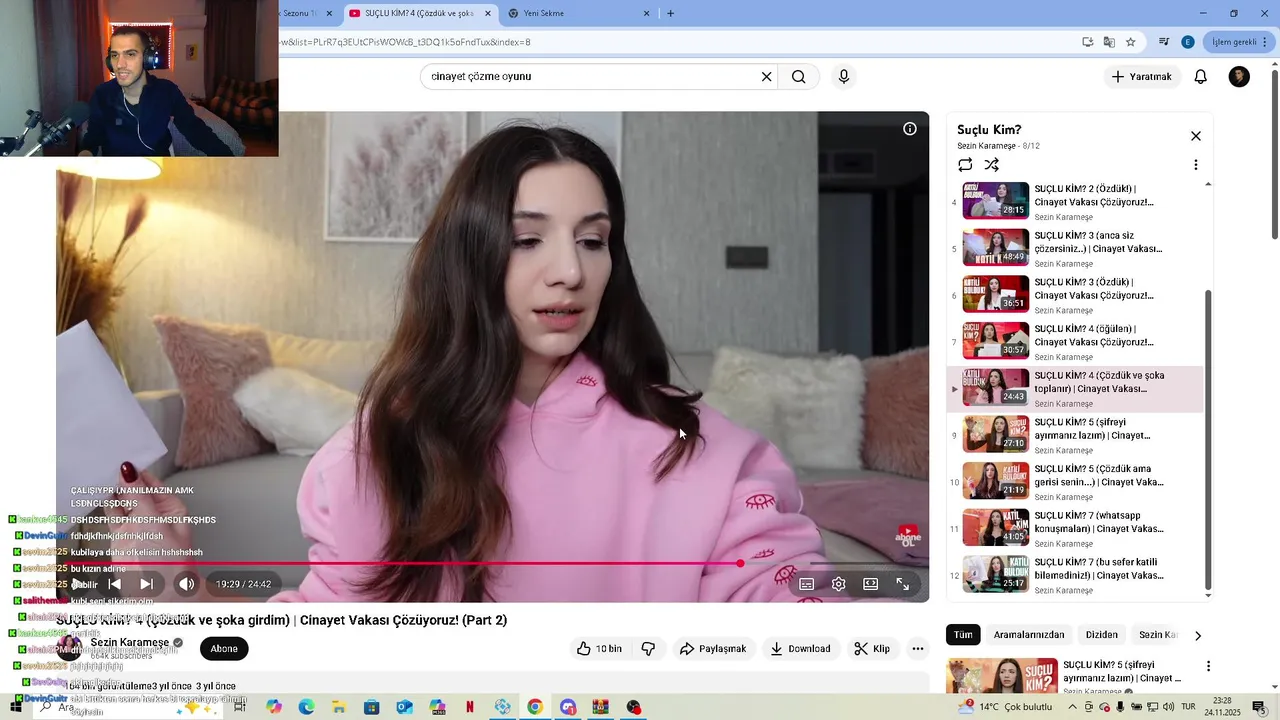Dislike the video
Viewport: 1280px width, 720px height.
[648, 649]
